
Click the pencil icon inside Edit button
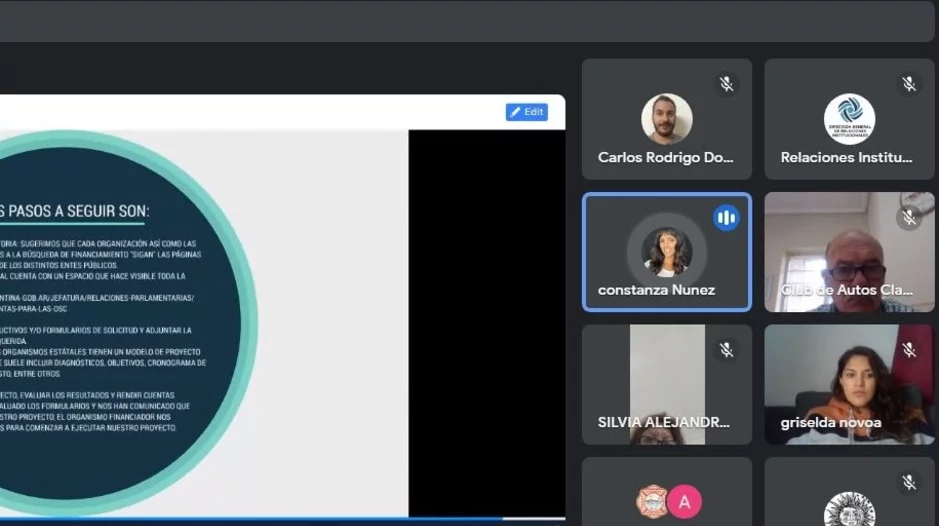[515, 112]
